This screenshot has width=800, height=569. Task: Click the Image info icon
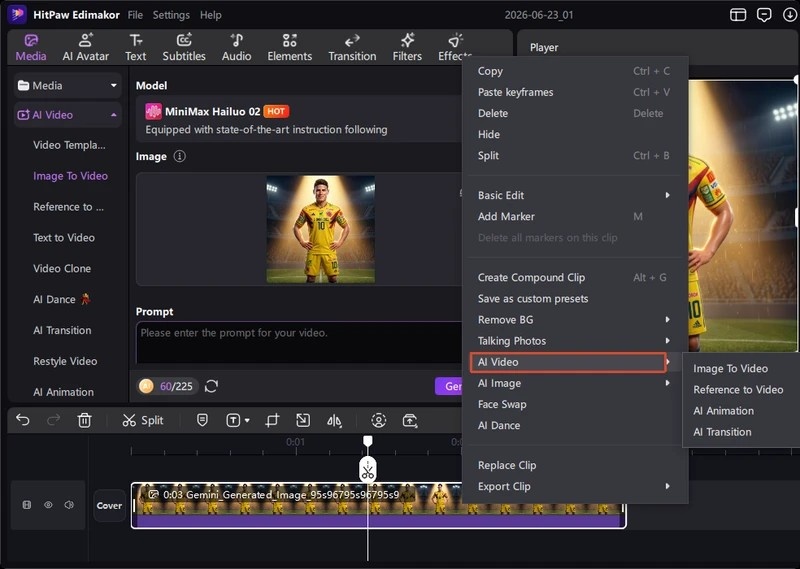pos(180,156)
